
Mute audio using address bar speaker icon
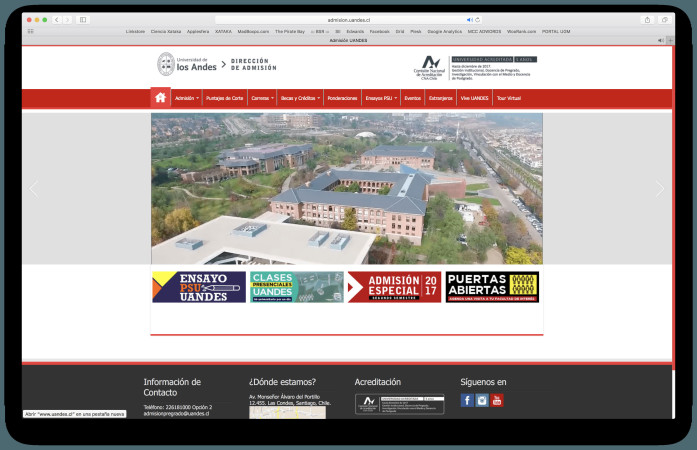pyautogui.click(x=469, y=20)
